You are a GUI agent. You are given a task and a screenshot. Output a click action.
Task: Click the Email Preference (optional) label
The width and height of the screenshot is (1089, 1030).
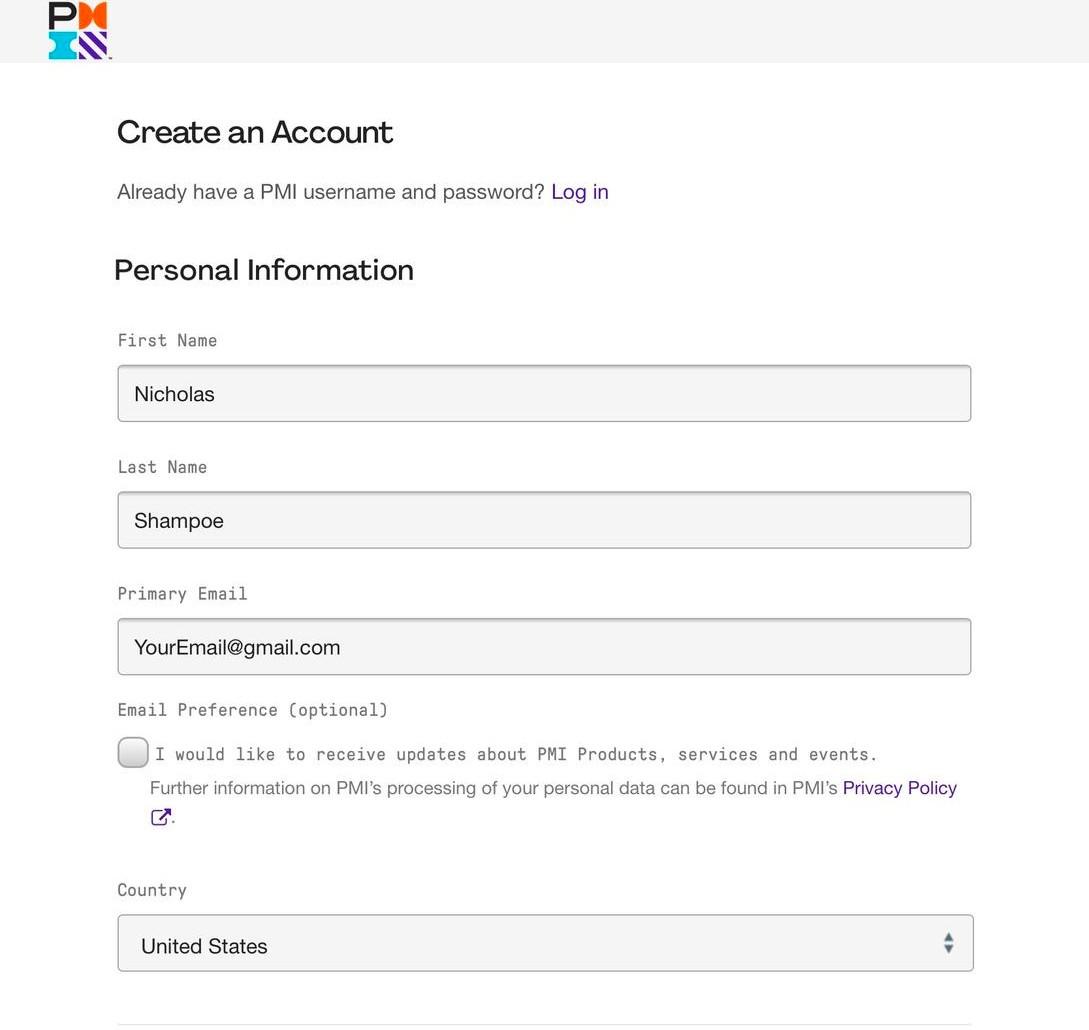click(x=253, y=710)
